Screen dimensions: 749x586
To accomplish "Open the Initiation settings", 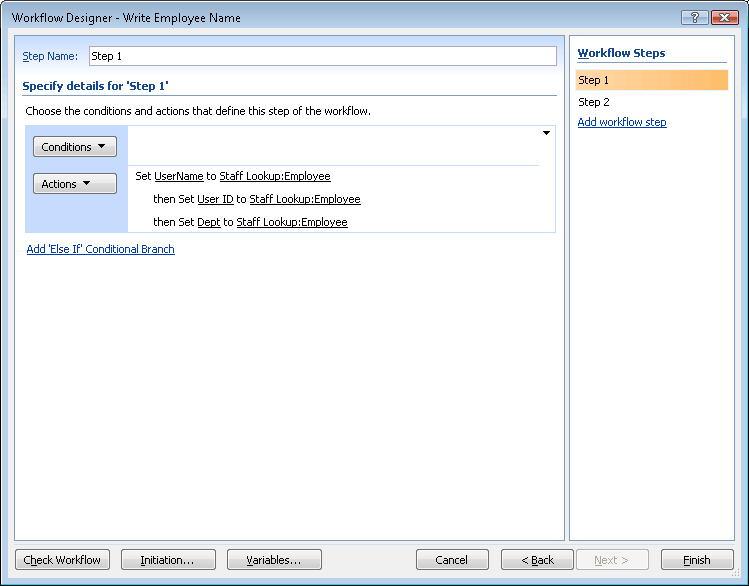I will tap(168, 560).
